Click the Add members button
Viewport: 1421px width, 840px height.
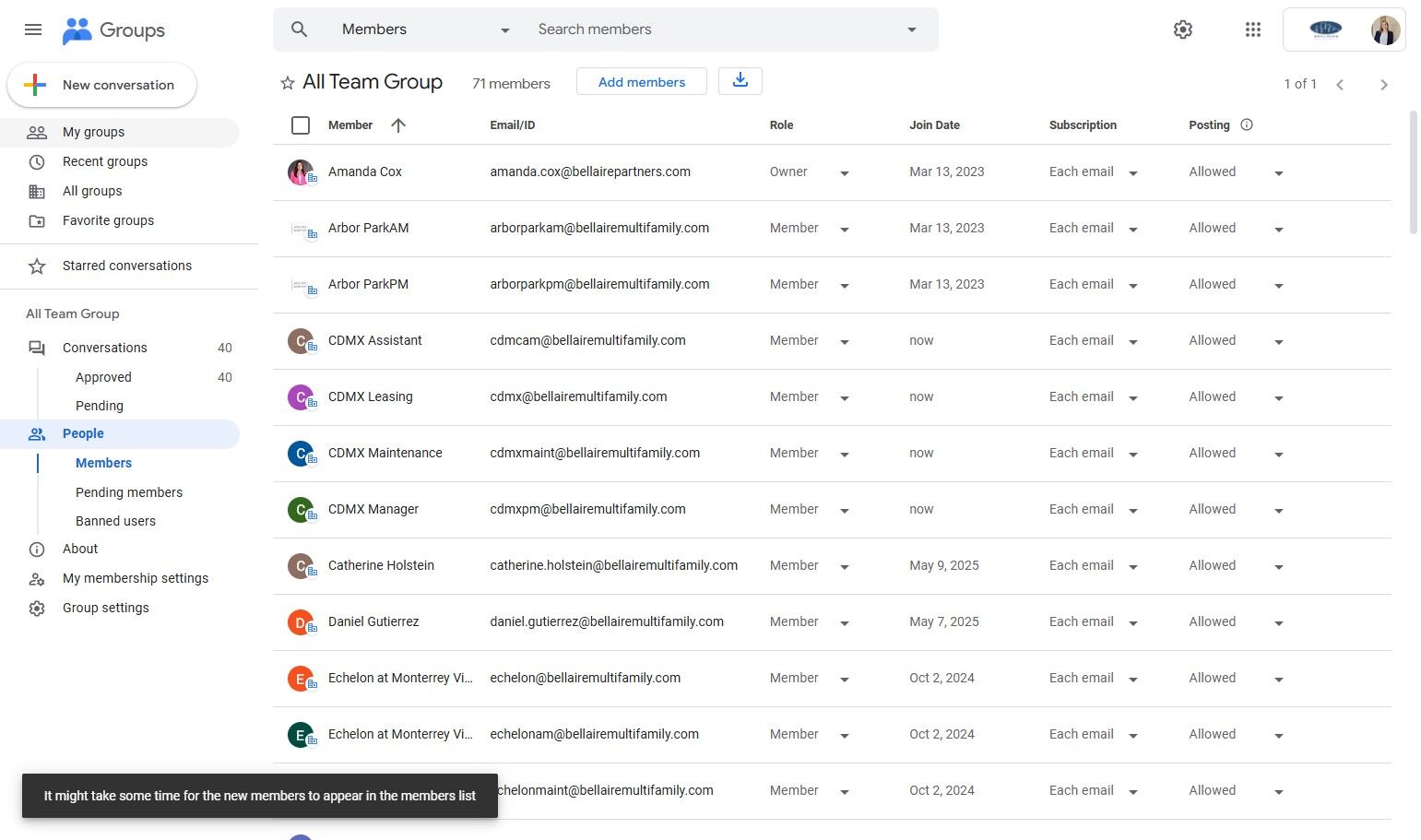click(x=642, y=81)
